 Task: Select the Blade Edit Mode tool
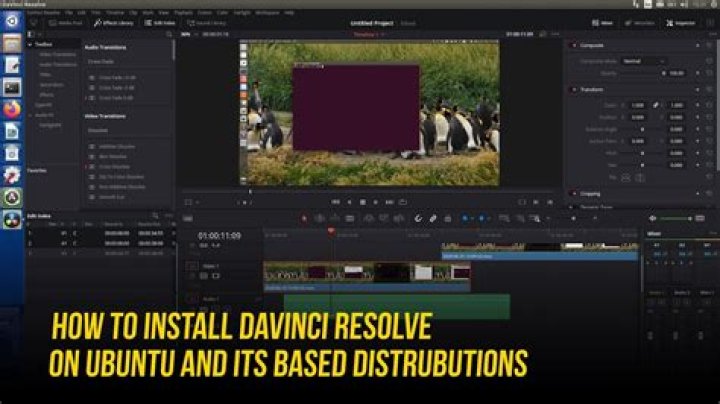click(x=350, y=219)
